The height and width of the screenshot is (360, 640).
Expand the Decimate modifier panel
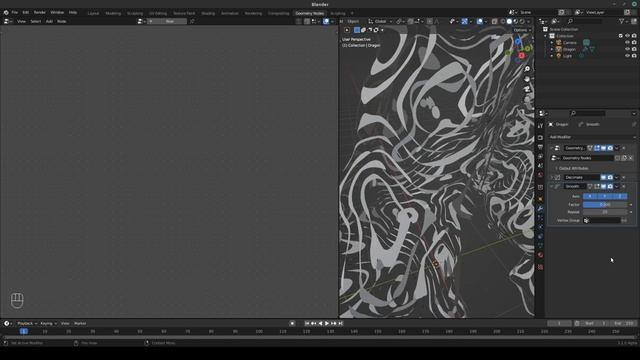point(552,177)
